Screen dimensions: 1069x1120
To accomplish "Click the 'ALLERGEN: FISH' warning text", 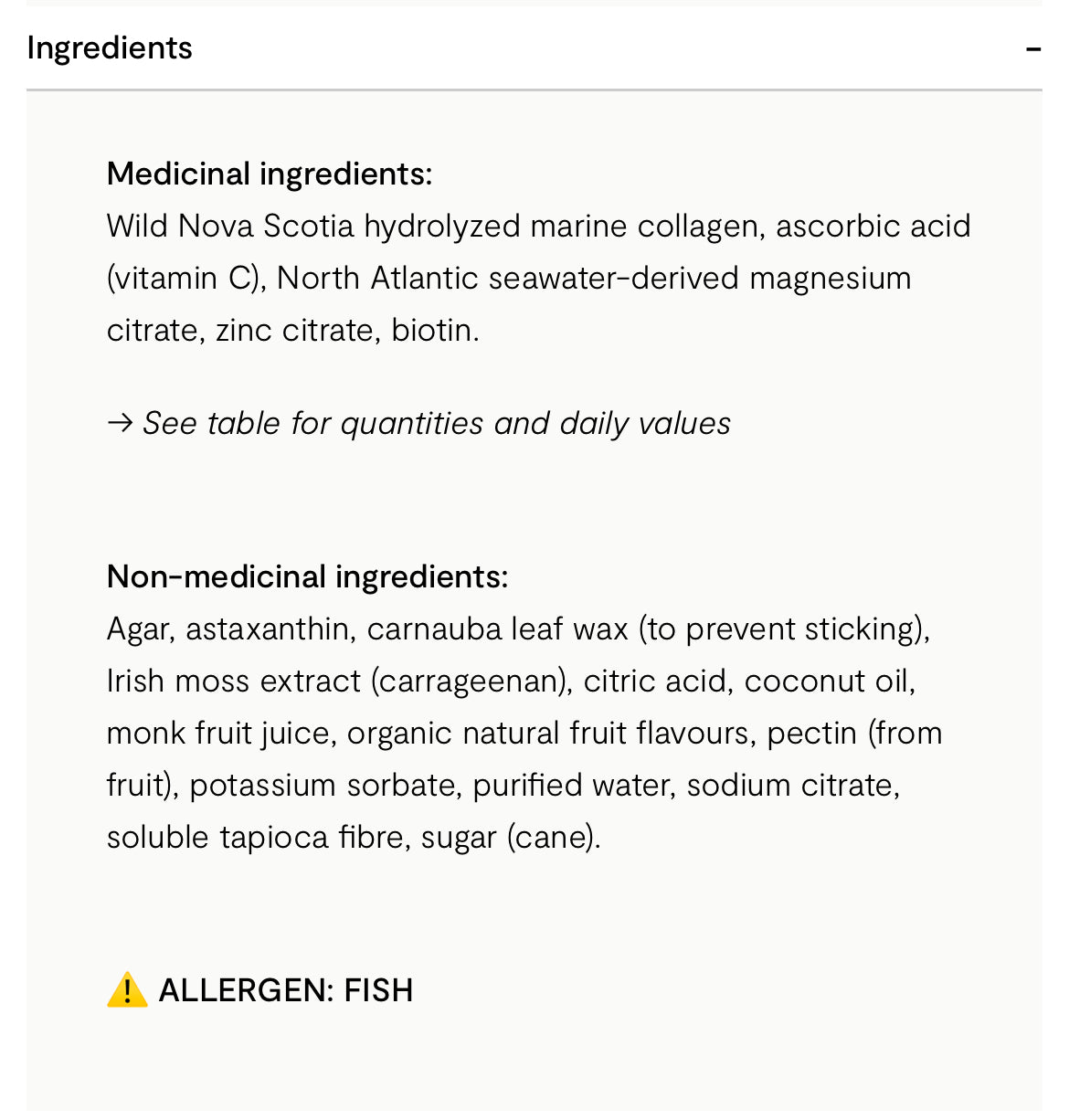I will (x=285, y=990).
